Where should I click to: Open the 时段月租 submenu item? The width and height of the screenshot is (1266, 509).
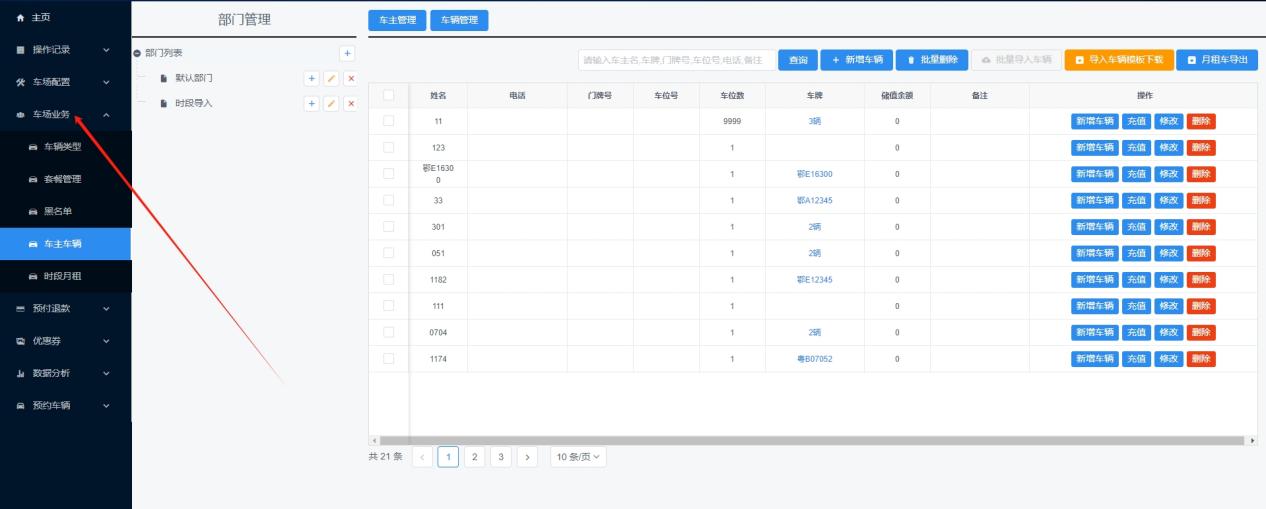65,276
